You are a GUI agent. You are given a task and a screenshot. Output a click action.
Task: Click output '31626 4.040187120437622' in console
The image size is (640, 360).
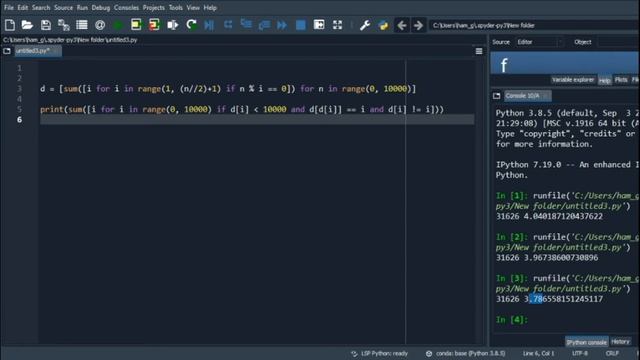tap(549, 216)
